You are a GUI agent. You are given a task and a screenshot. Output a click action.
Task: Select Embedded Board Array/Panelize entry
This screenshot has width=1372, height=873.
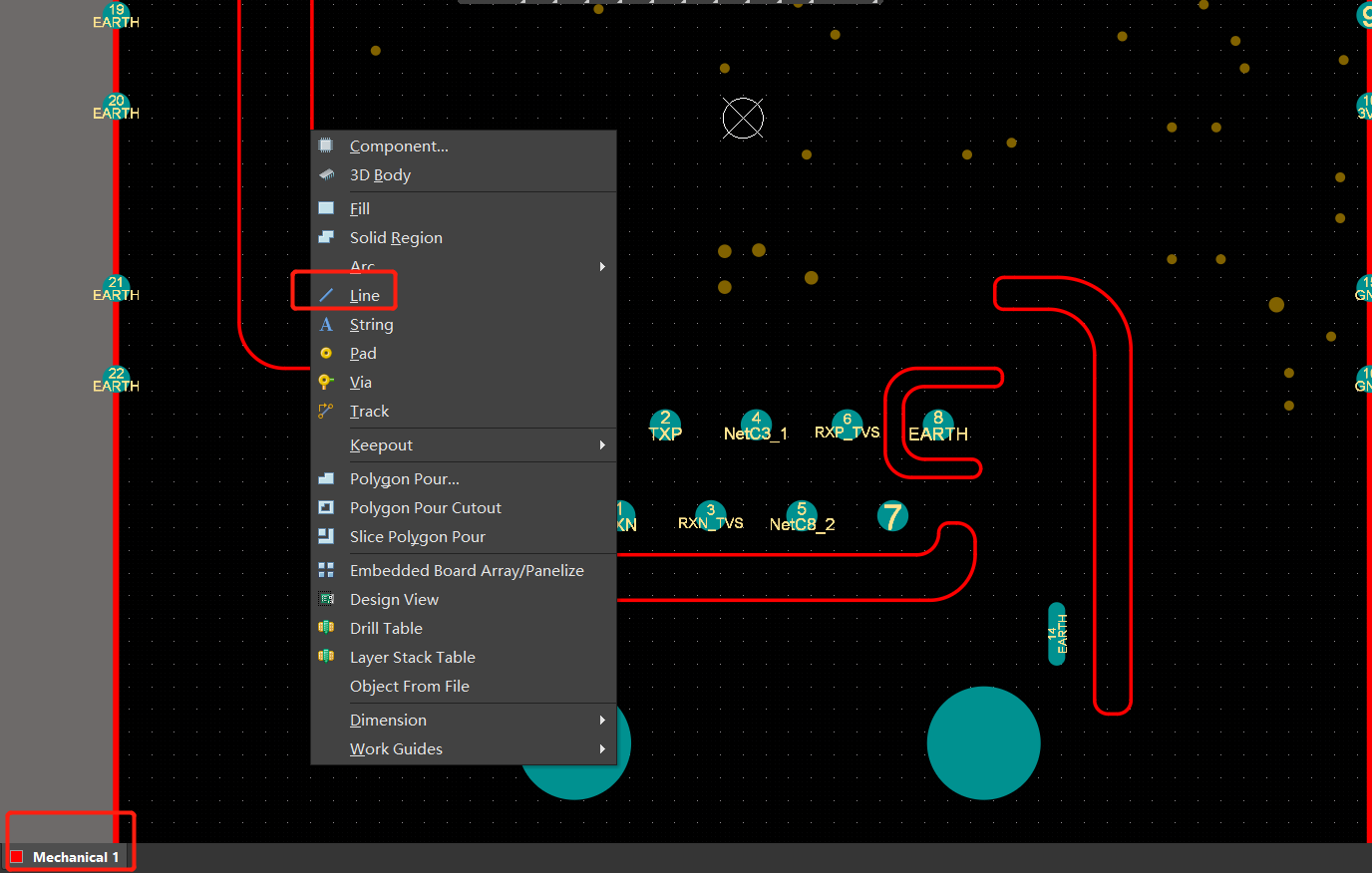point(464,570)
